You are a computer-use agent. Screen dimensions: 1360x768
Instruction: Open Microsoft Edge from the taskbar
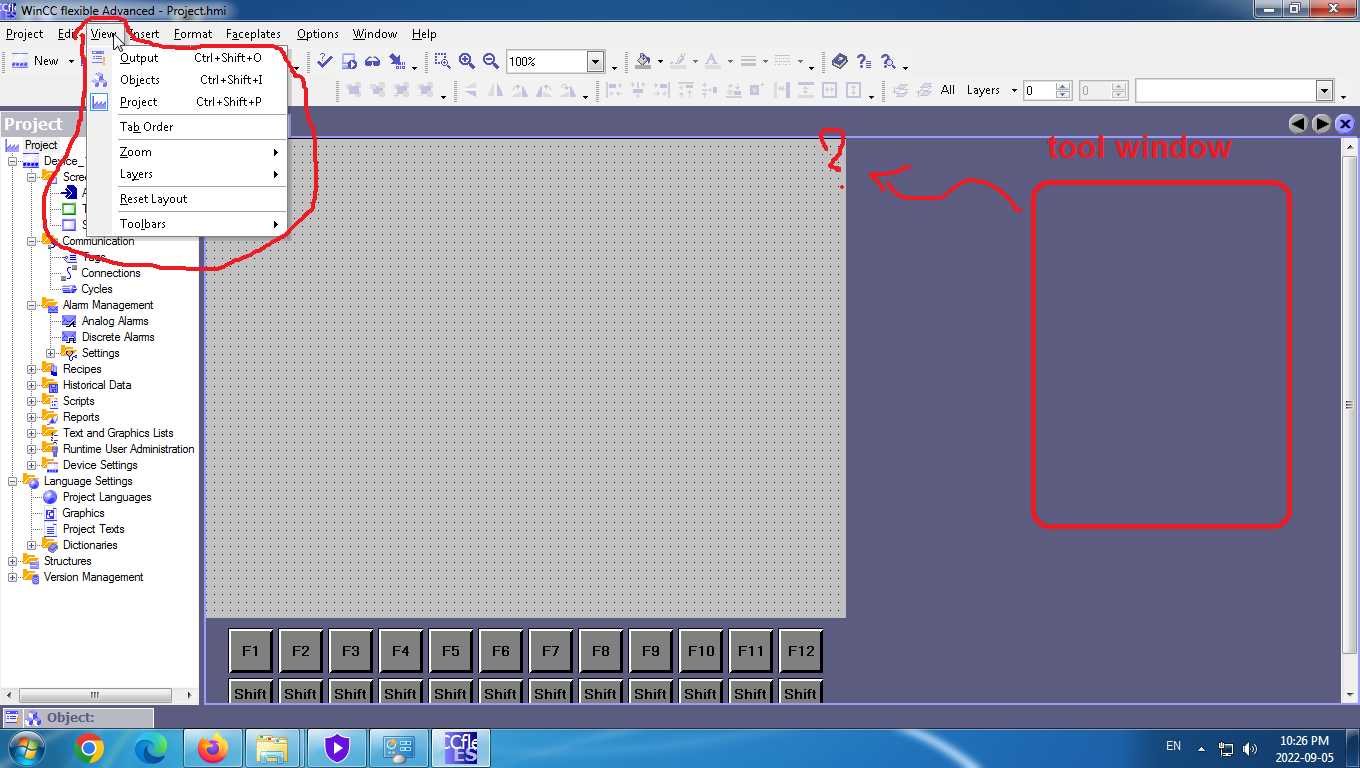click(x=150, y=748)
